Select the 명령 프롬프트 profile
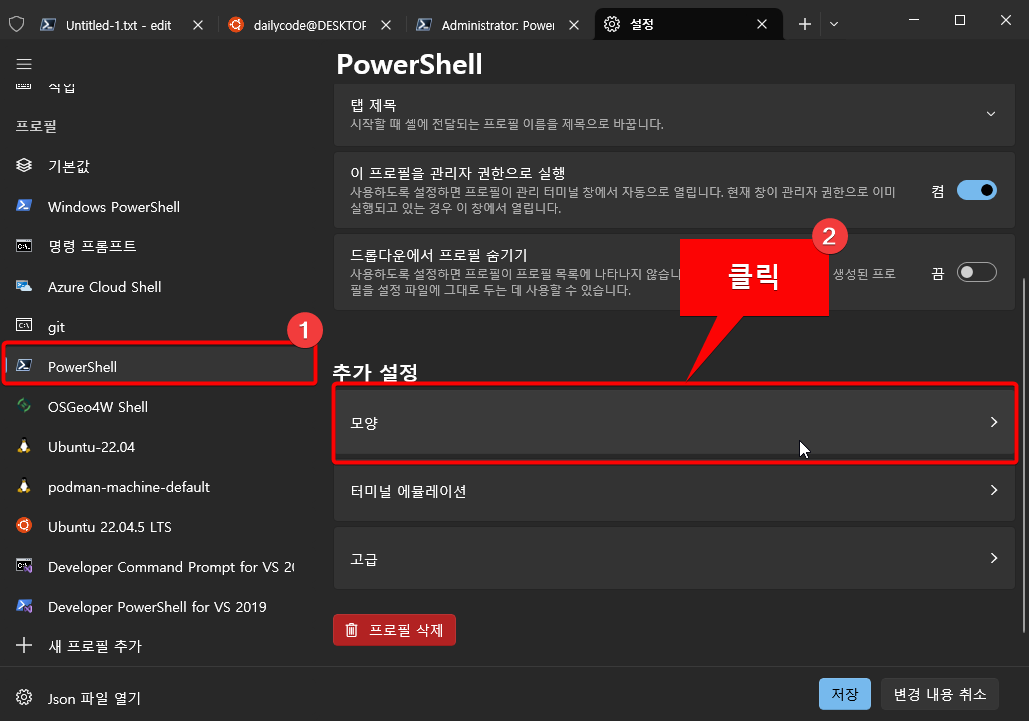This screenshot has height=721, width=1029. [159, 246]
